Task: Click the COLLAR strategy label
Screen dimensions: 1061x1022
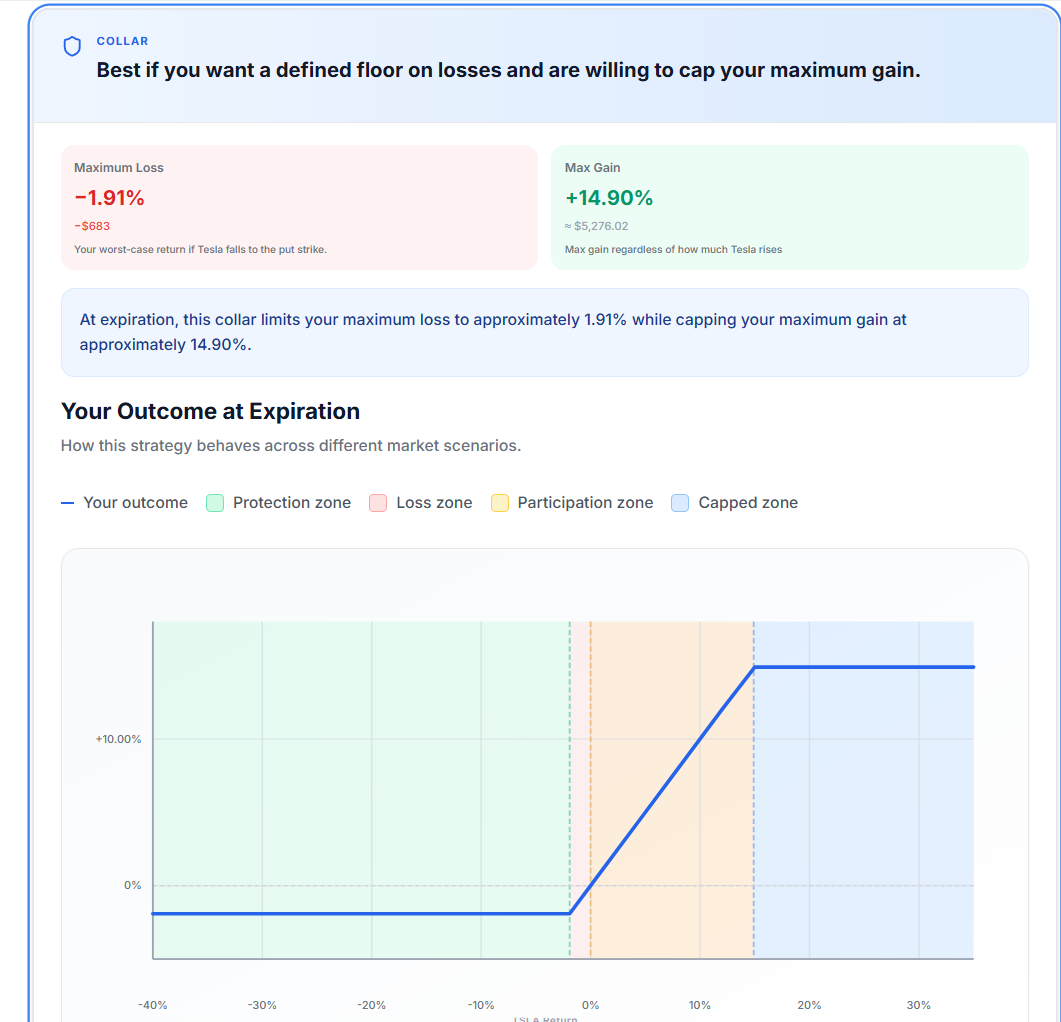Action: 122,41
